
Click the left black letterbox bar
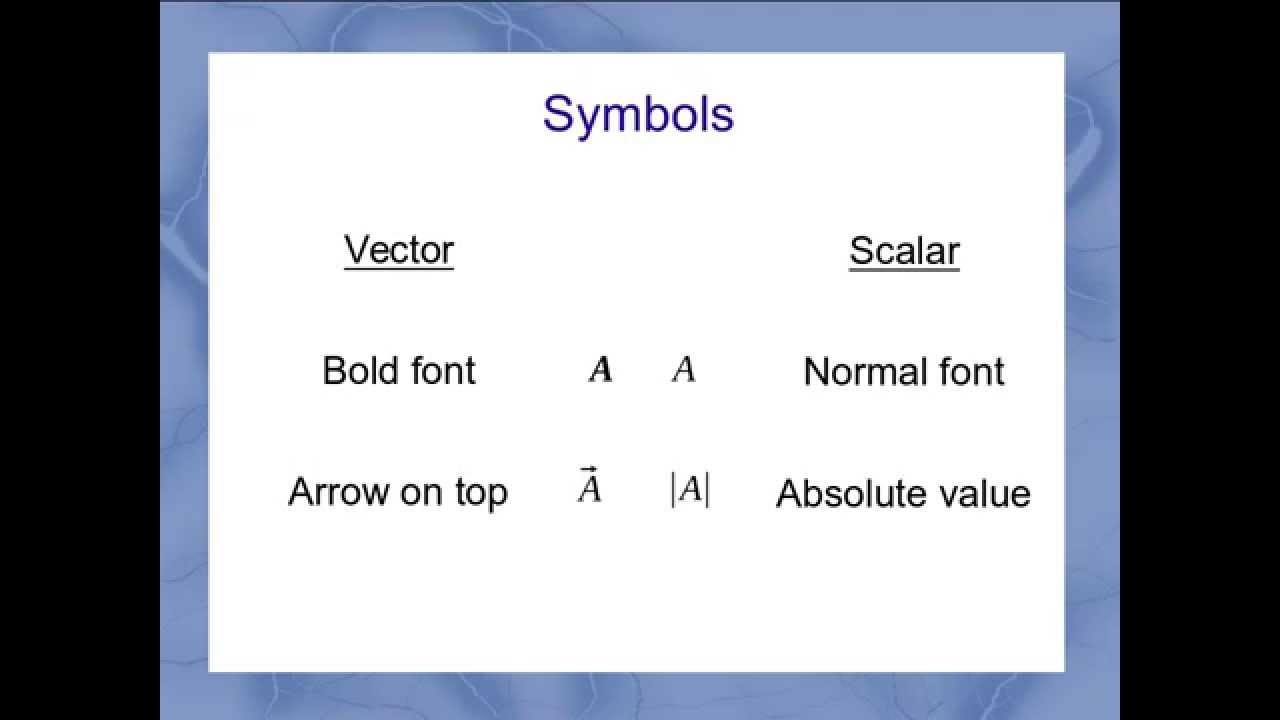[80, 360]
